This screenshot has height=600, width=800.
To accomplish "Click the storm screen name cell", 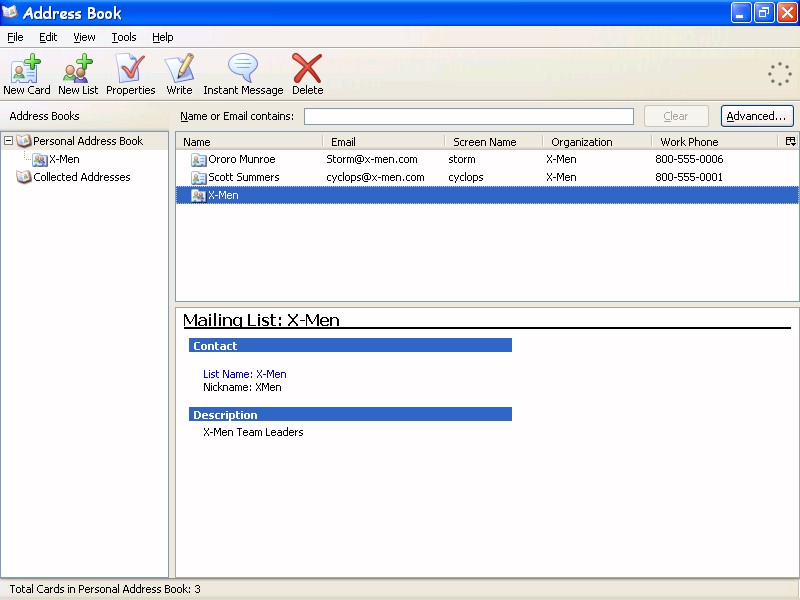I will pos(462,159).
